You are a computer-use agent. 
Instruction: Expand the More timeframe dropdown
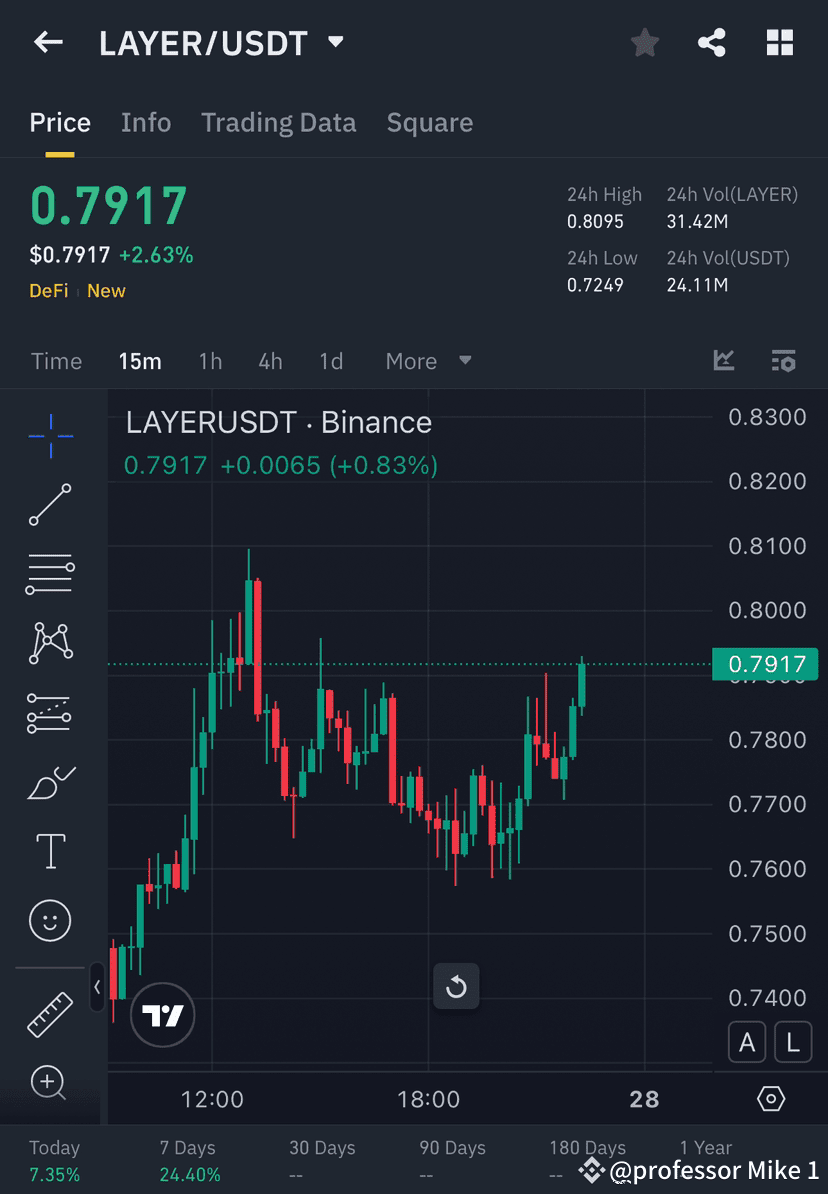point(428,361)
